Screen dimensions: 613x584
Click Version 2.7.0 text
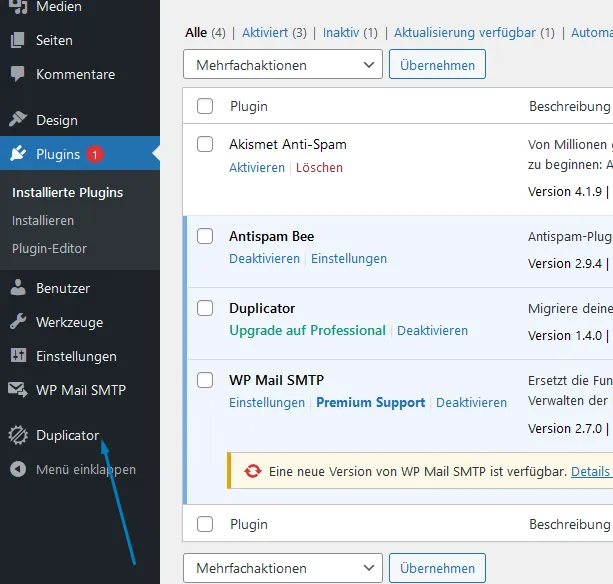pos(565,428)
